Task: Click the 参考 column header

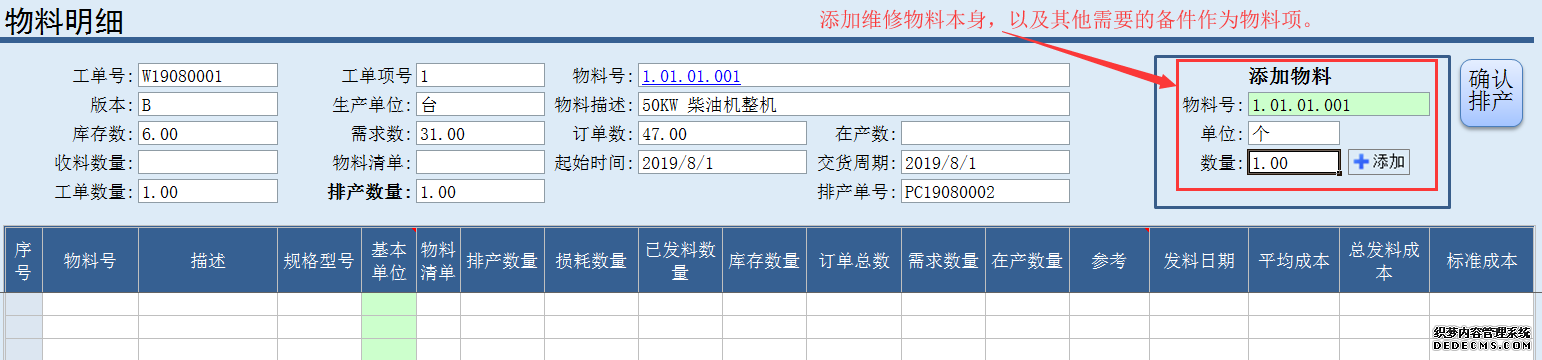Action: coord(1109,260)
